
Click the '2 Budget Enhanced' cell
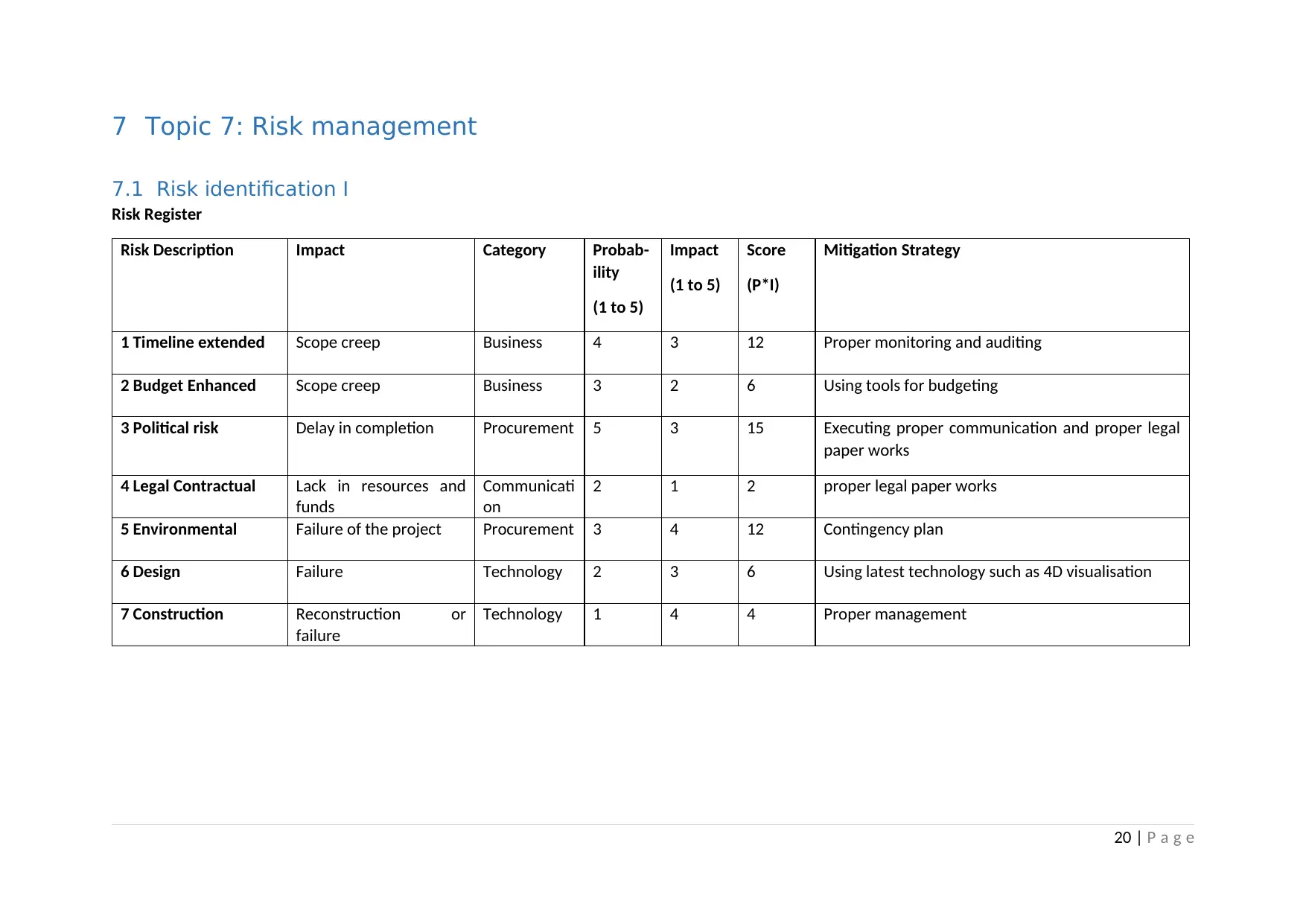point(200,395)
